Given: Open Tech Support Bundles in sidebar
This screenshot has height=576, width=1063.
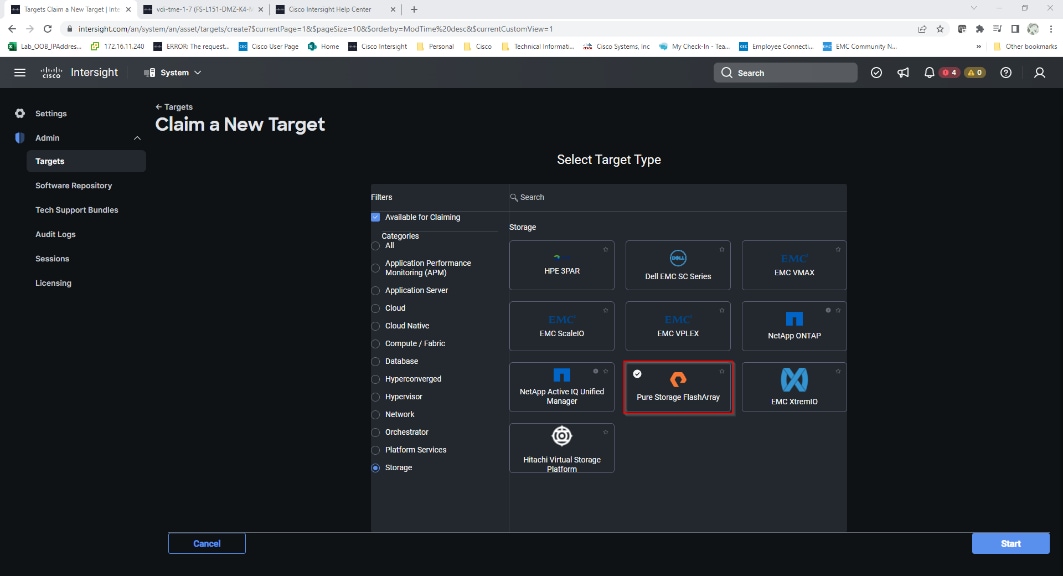Looking at the screenshot, I should [x=77, y=210].
